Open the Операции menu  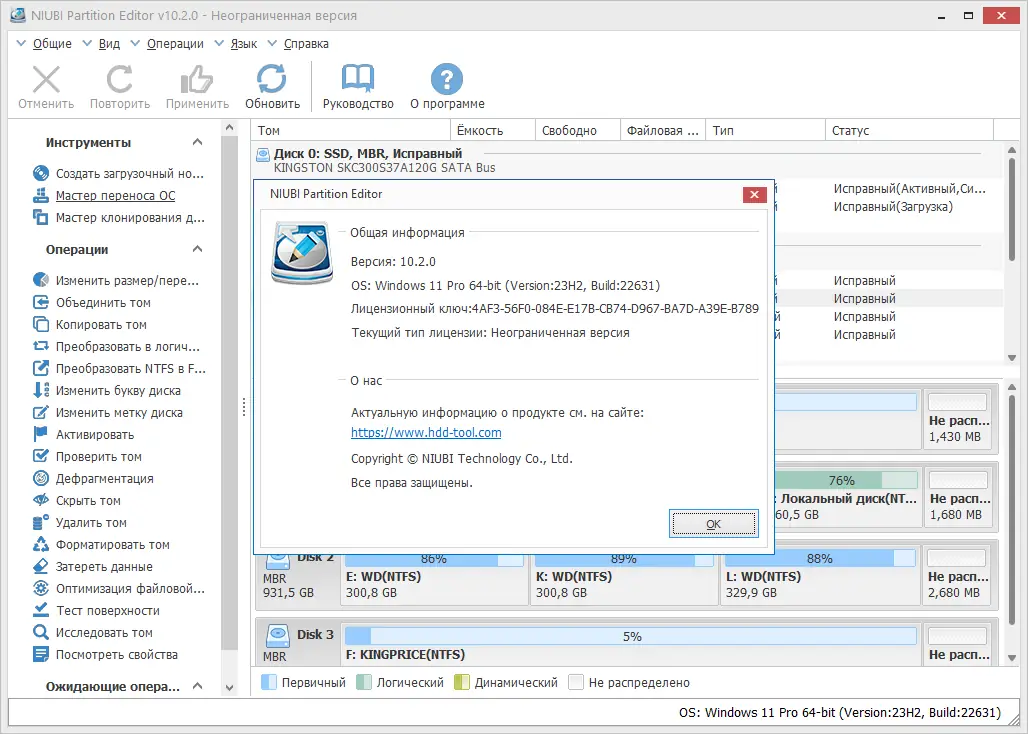tap(174, 43)
